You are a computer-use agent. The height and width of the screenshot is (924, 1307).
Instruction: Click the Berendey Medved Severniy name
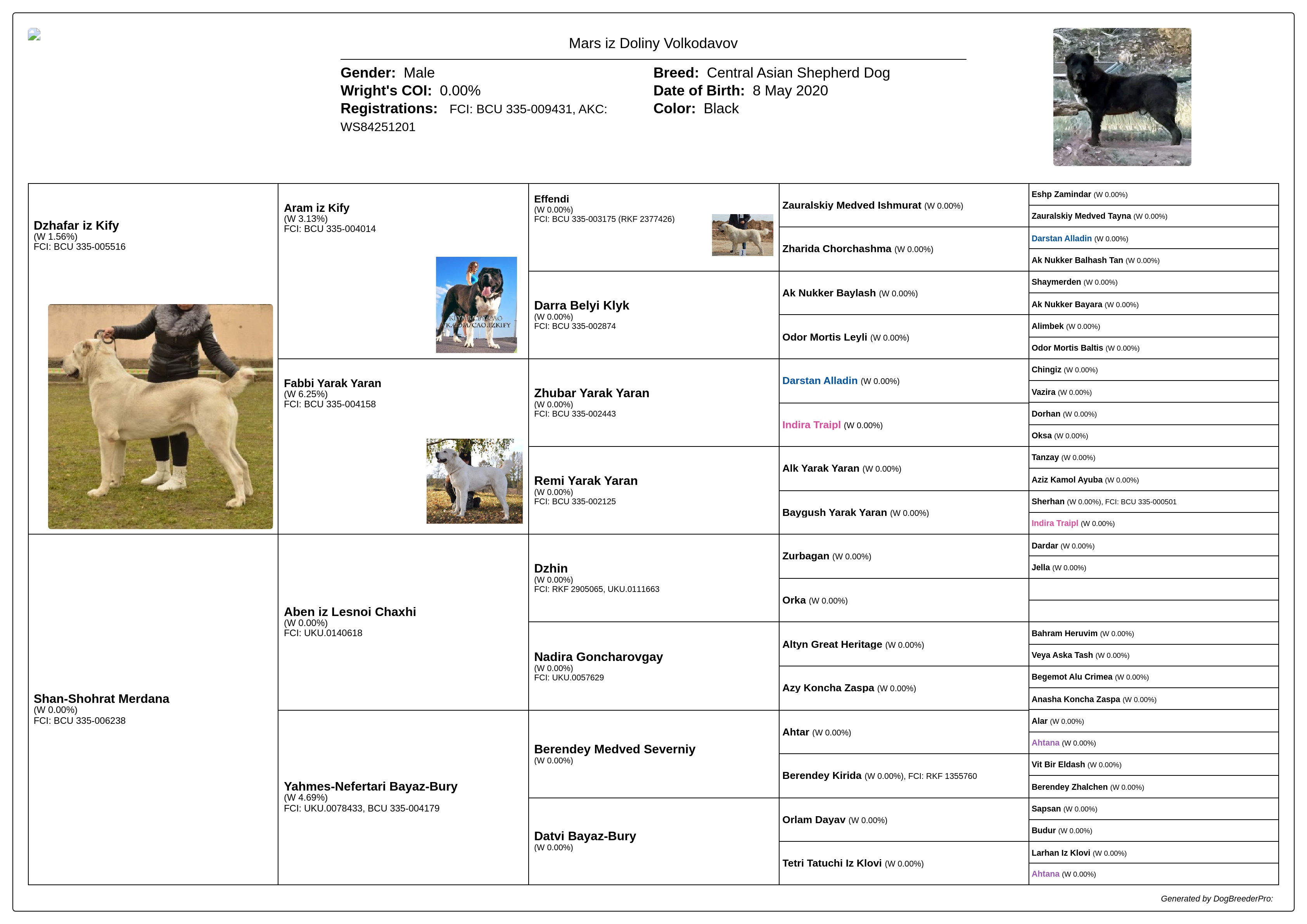coord(614,749)
